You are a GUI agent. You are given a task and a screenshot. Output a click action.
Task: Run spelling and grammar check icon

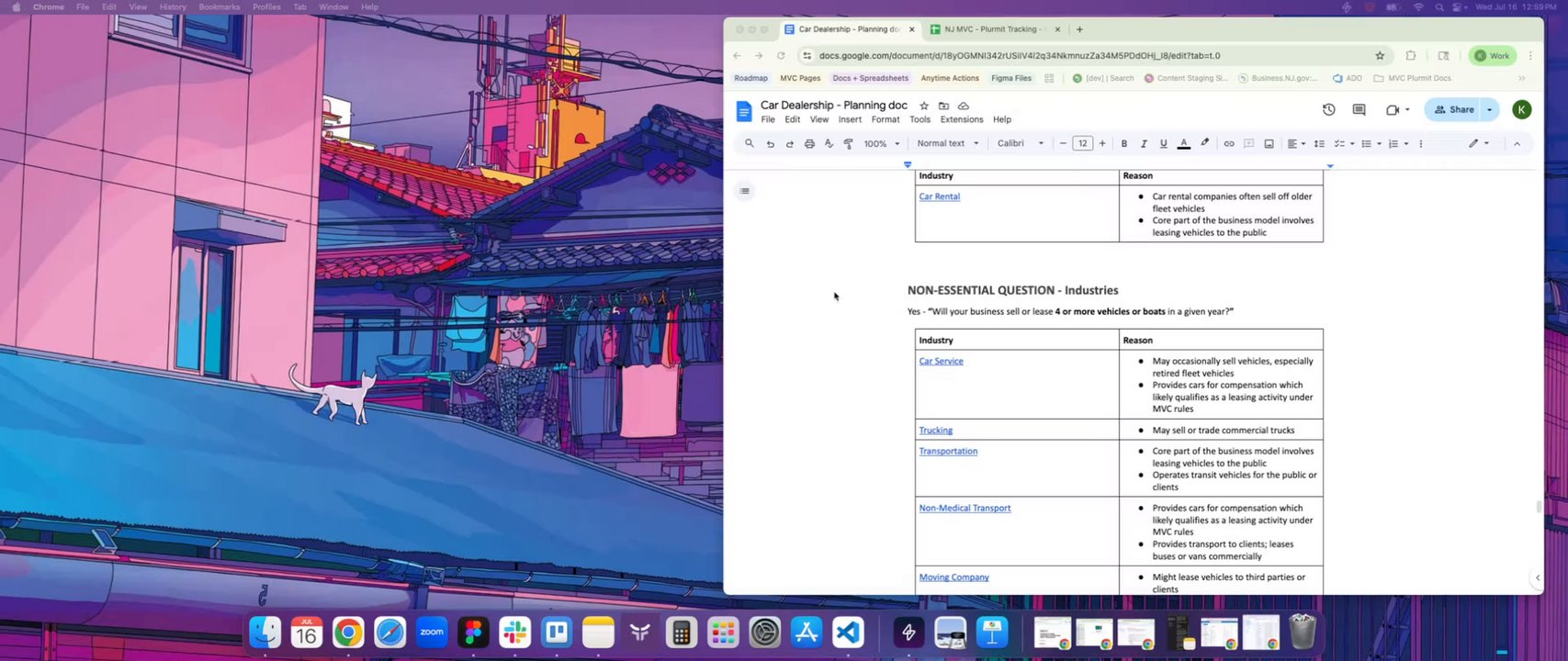click(x=829, y=143)
